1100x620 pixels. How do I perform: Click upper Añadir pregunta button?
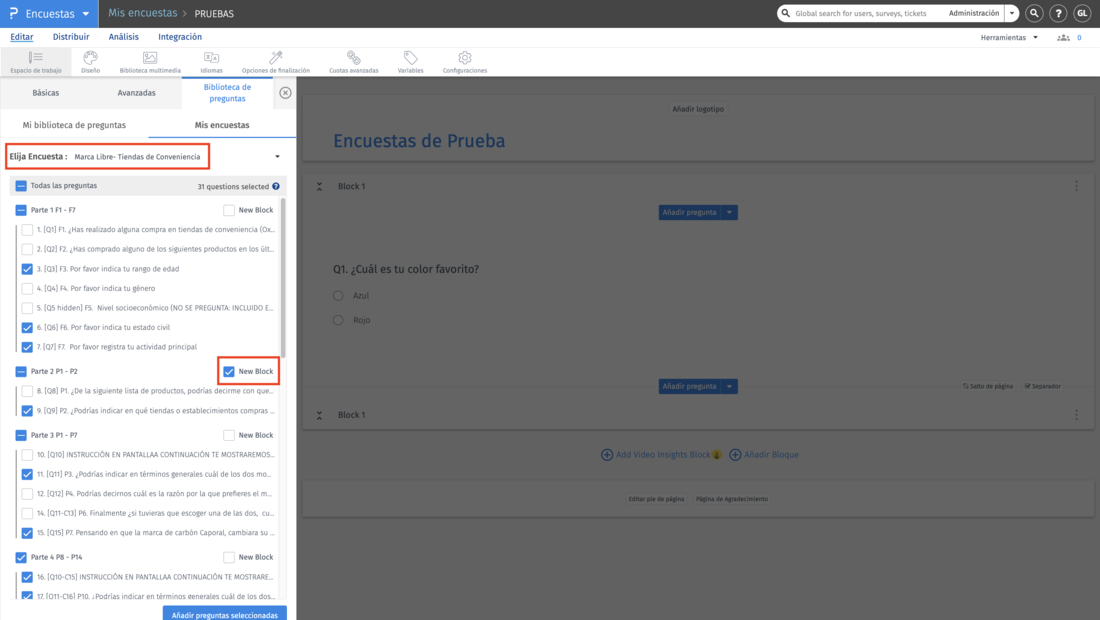click(690, 213)
